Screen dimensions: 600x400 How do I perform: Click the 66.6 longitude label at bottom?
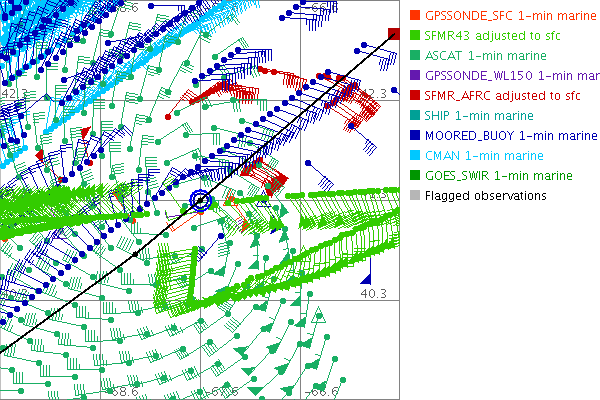click(320, 393)
